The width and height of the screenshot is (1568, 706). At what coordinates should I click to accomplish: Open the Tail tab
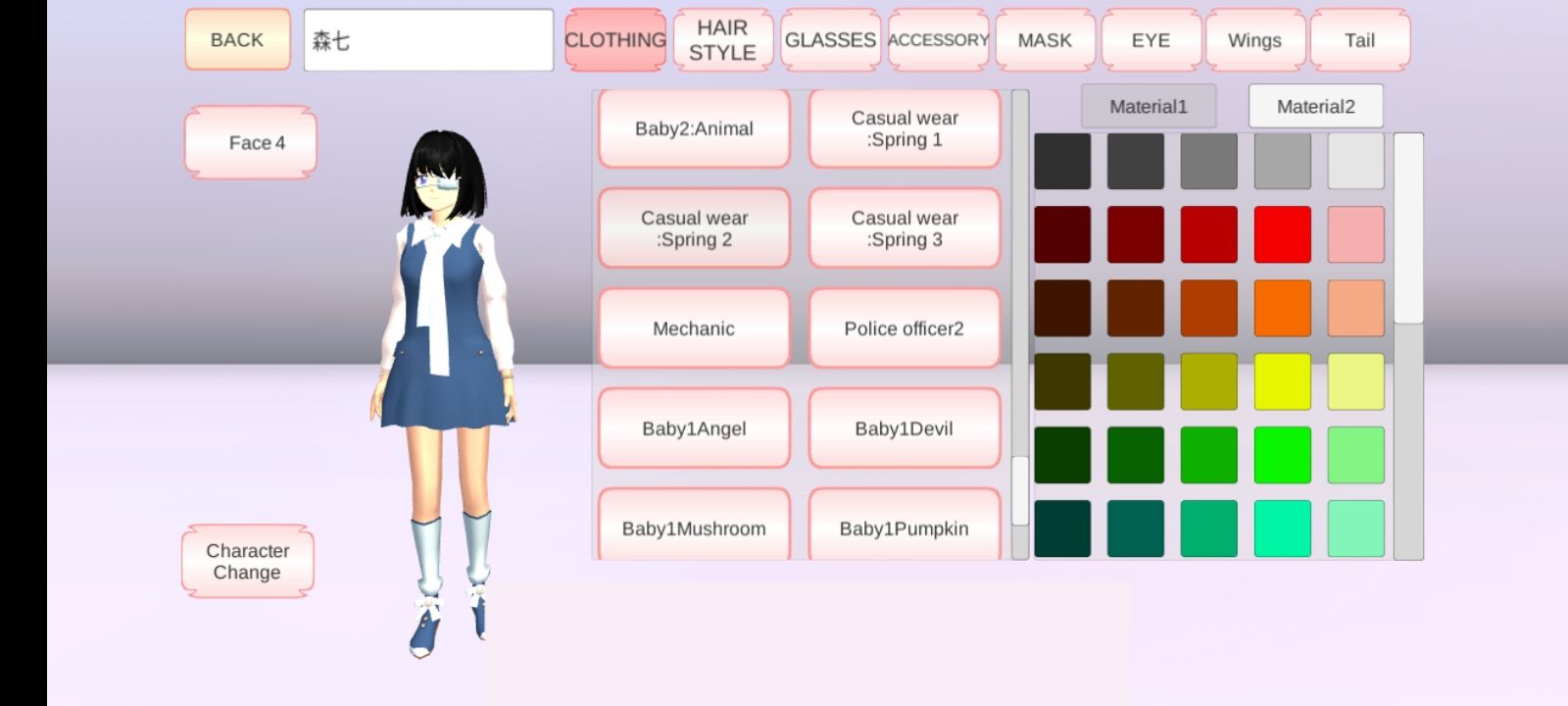click(x=1359, y=40)
